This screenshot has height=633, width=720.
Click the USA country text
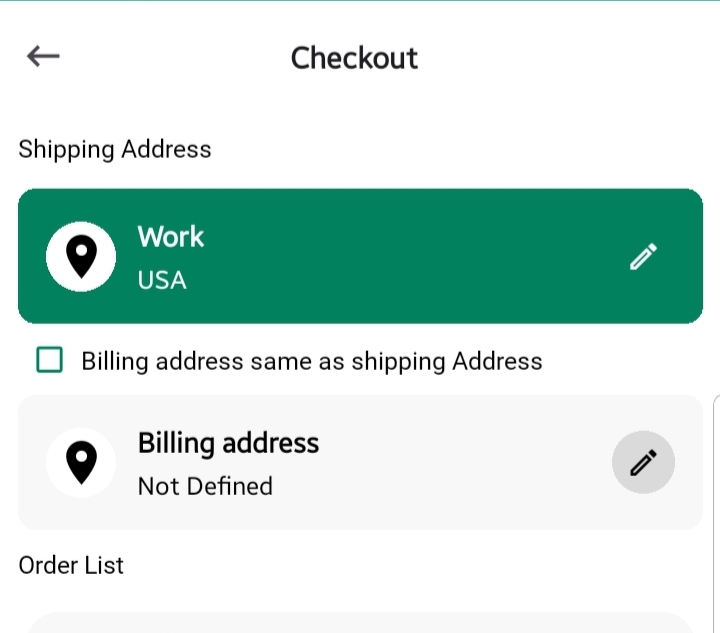coord(162,280)
